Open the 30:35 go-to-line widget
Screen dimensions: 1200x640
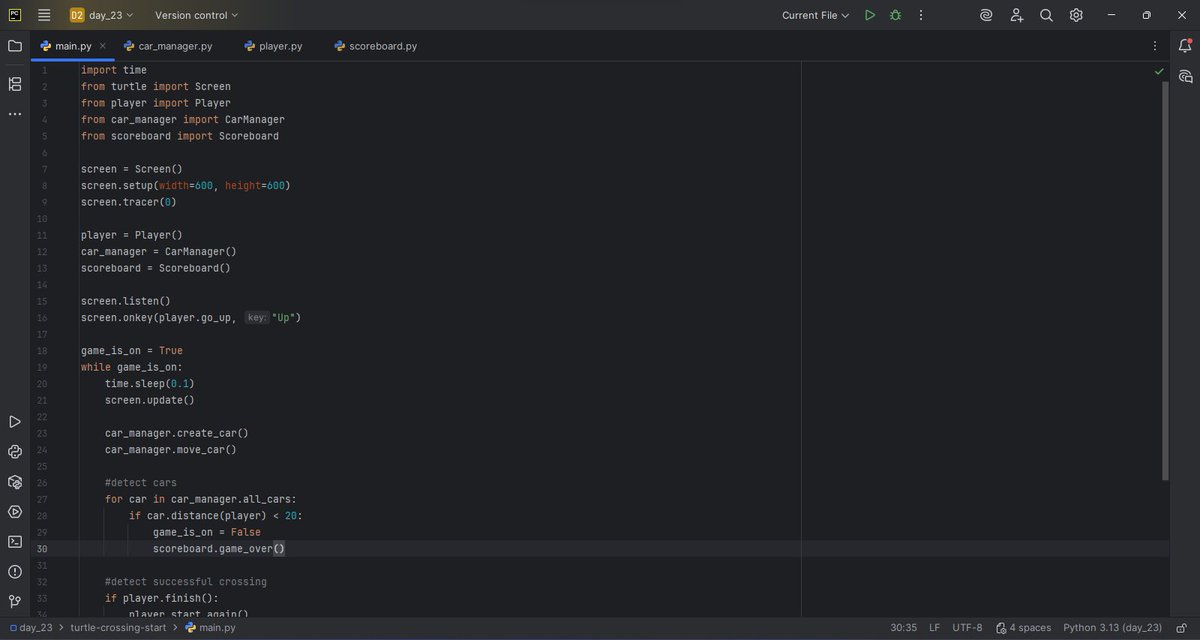coord(904,628)
